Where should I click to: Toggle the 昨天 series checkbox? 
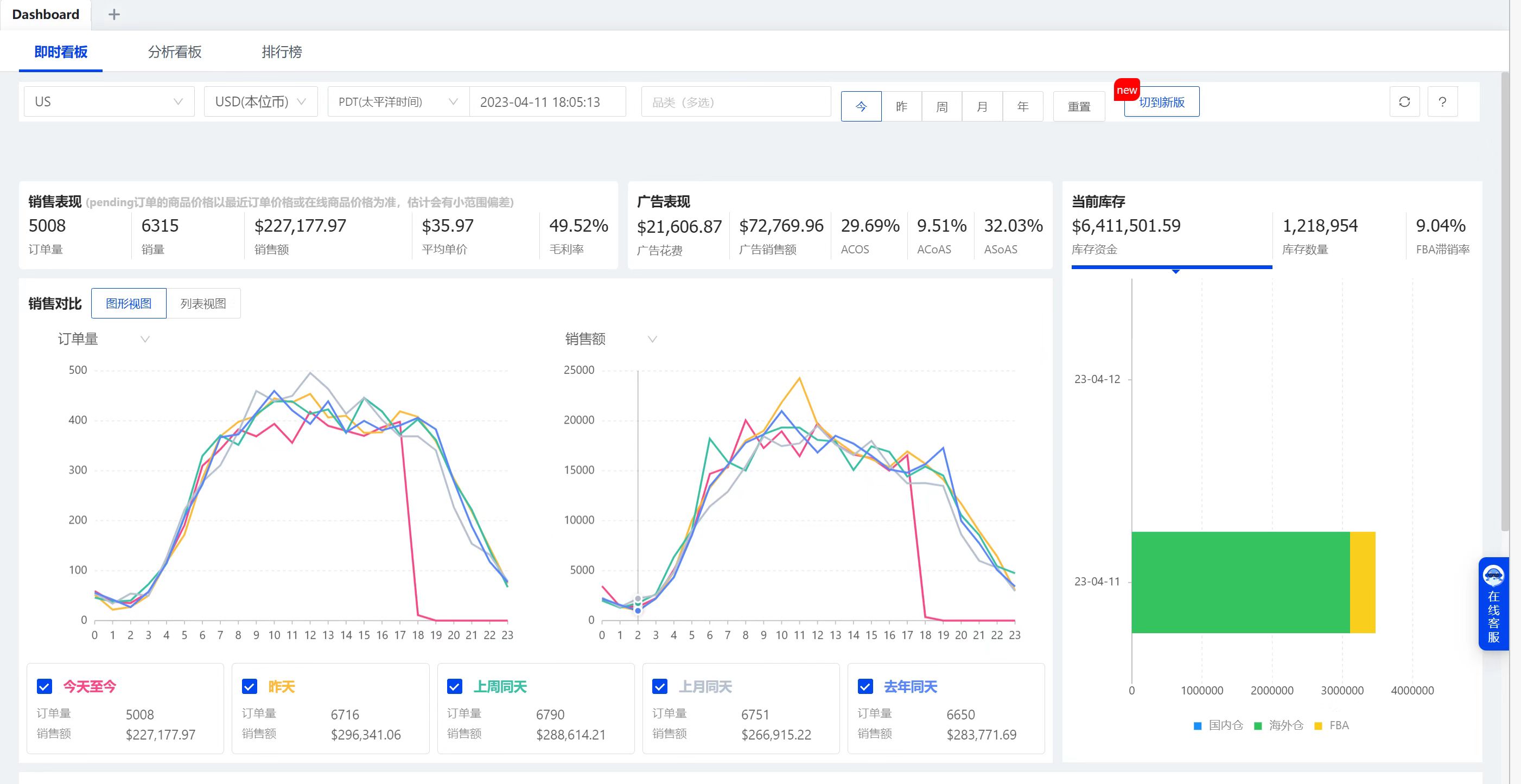(249, 686)
